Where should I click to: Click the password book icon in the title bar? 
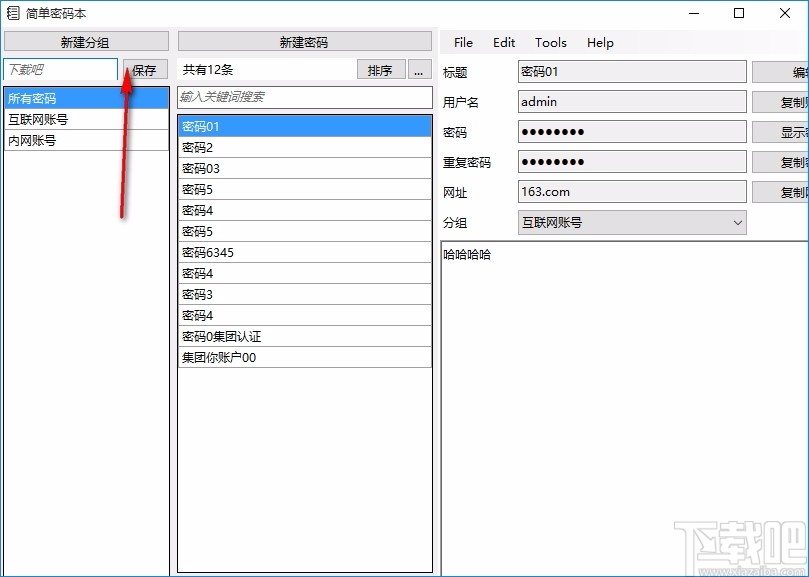[x=12, y=14]
